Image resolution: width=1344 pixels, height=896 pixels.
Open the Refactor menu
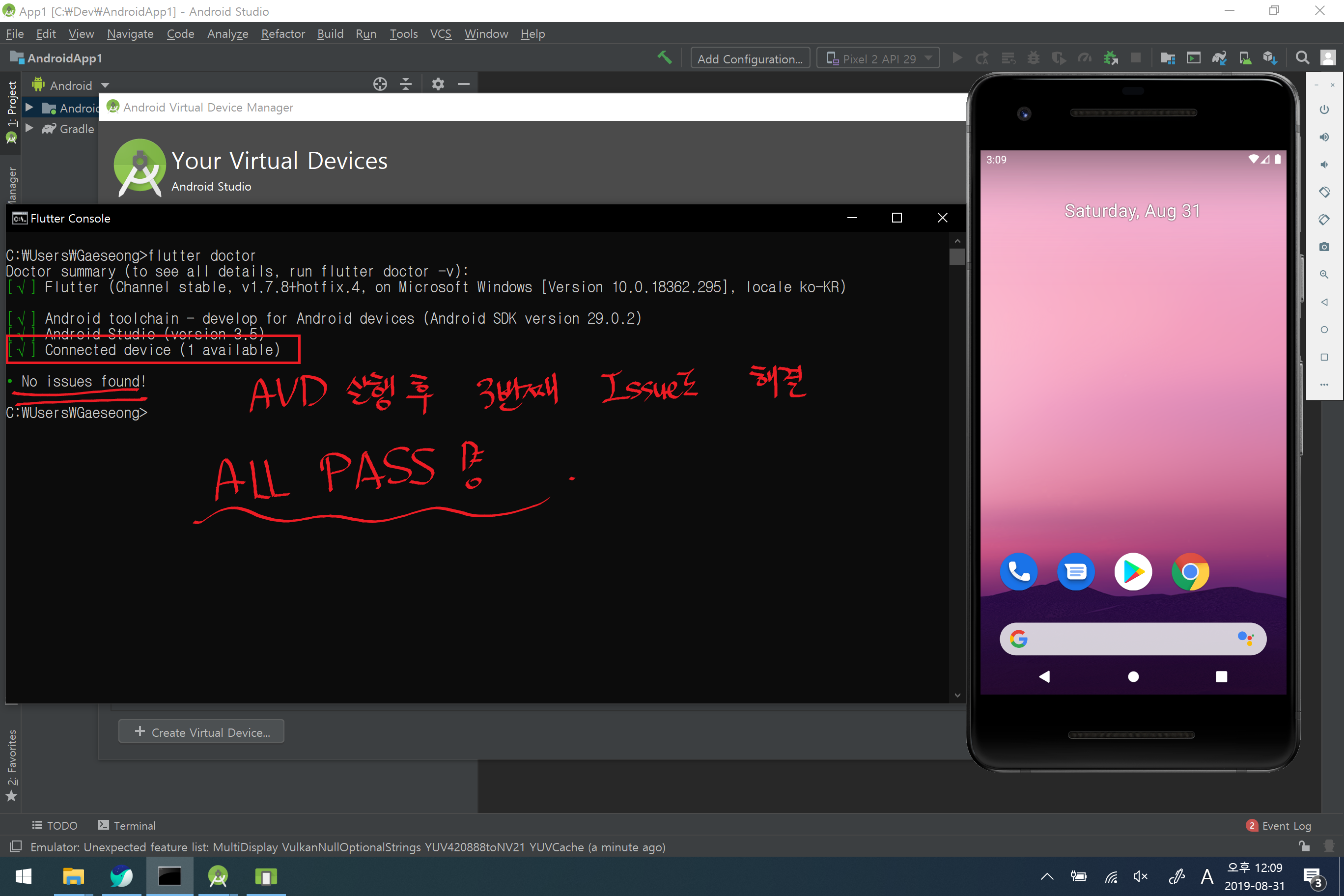283,34
